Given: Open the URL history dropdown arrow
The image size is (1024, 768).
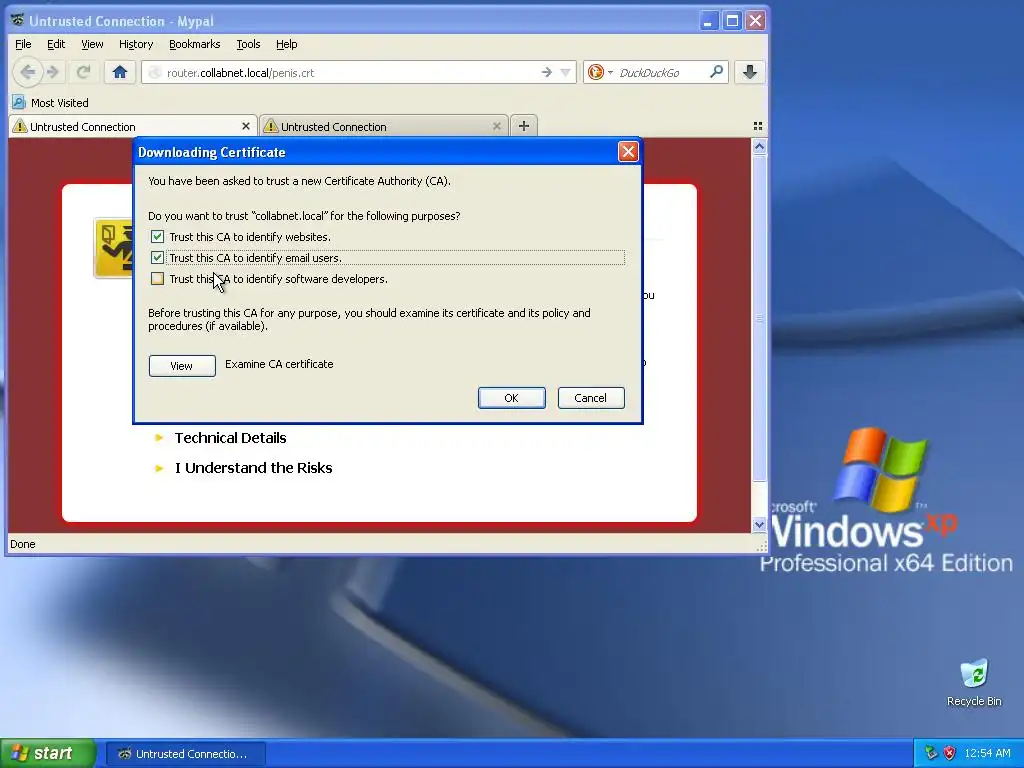Looking at the screenshot, I should click(x=566, y=72).
